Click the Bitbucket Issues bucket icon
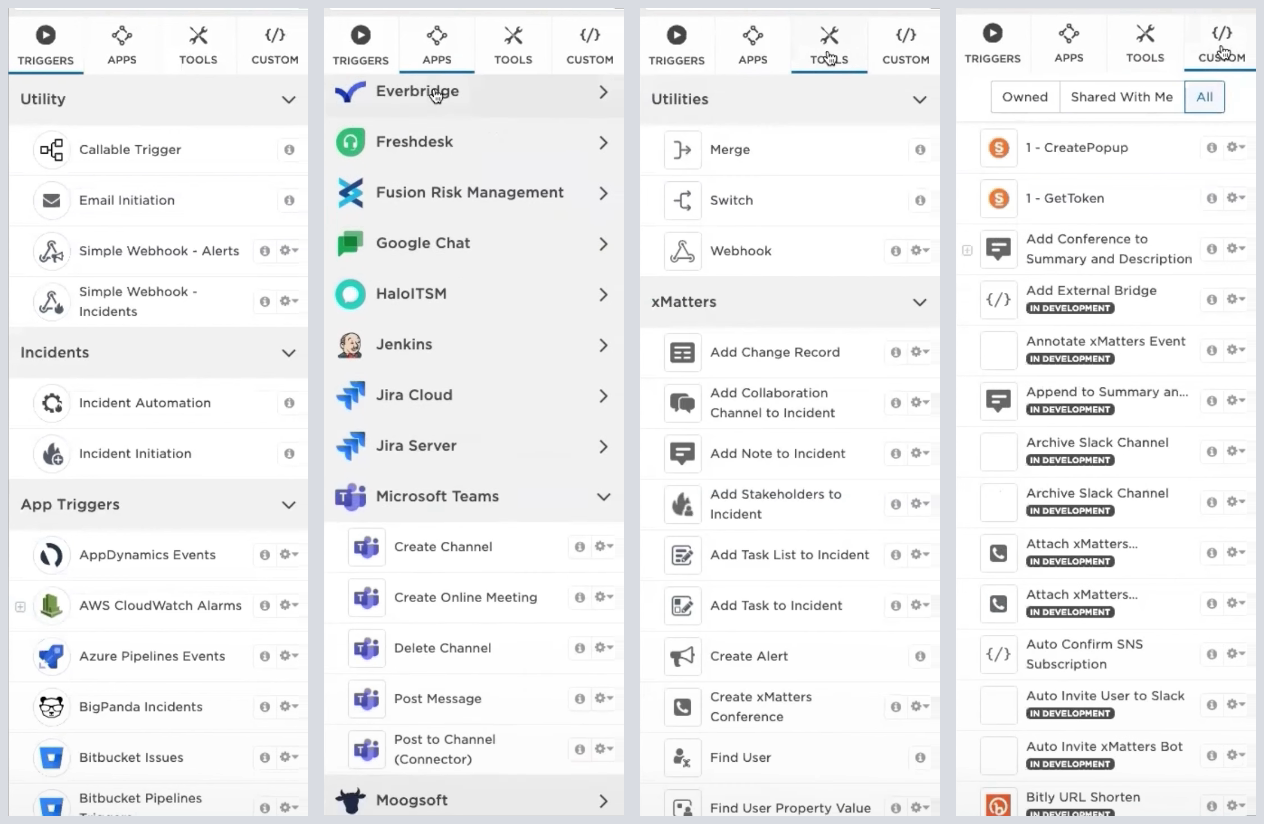1264x824 pixels. point(51,758)
